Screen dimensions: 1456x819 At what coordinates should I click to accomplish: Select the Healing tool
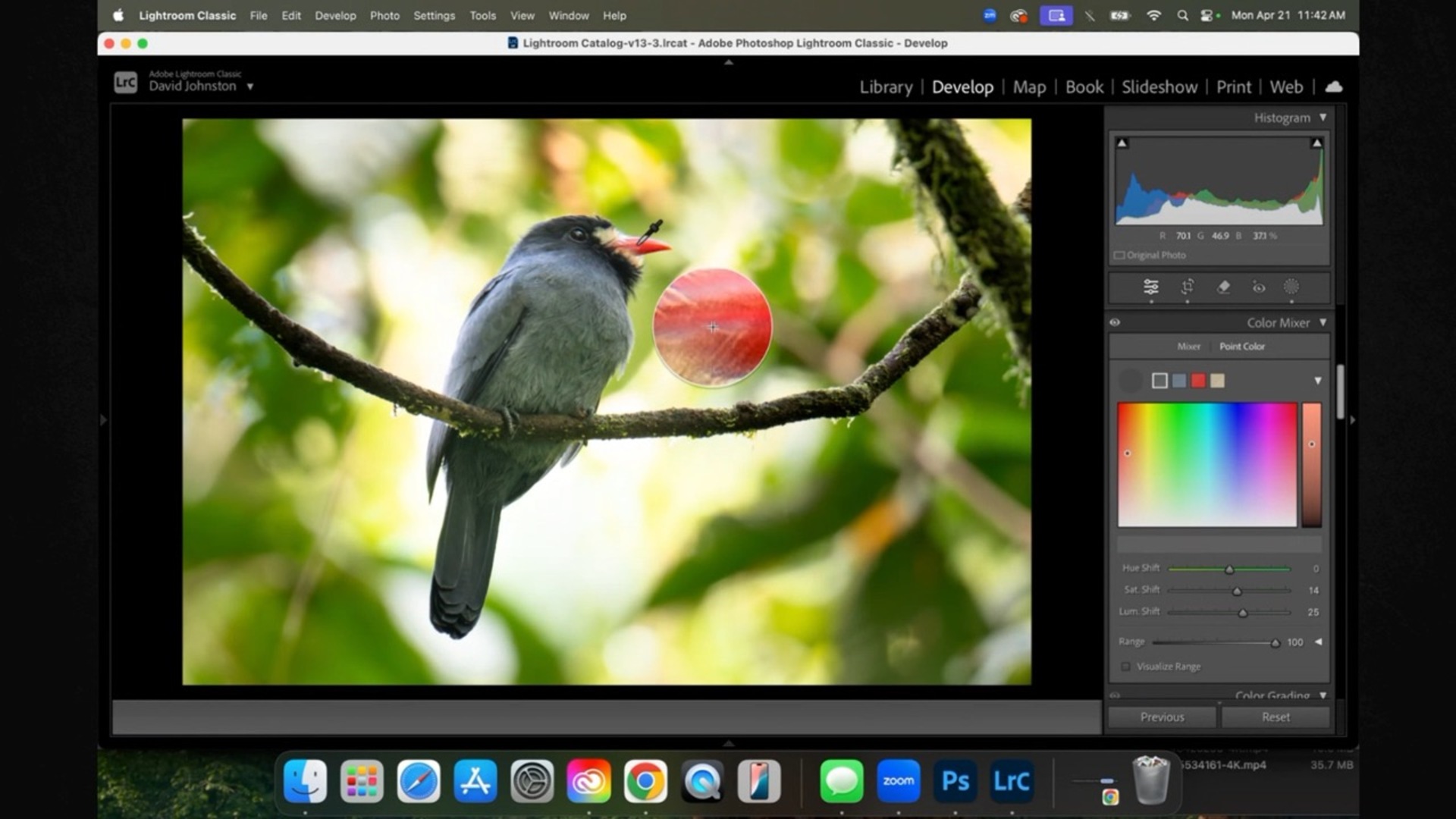[x=1222, y=287]
